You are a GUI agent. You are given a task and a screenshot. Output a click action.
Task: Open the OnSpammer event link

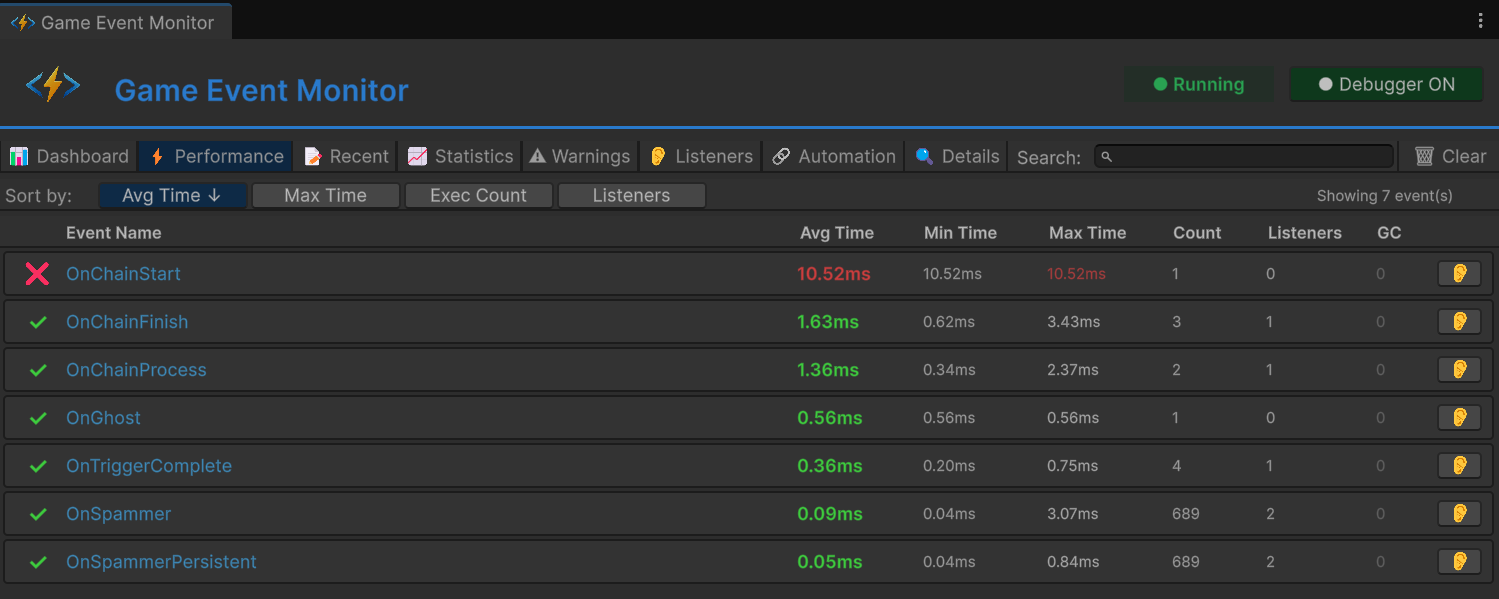(118, 513)
